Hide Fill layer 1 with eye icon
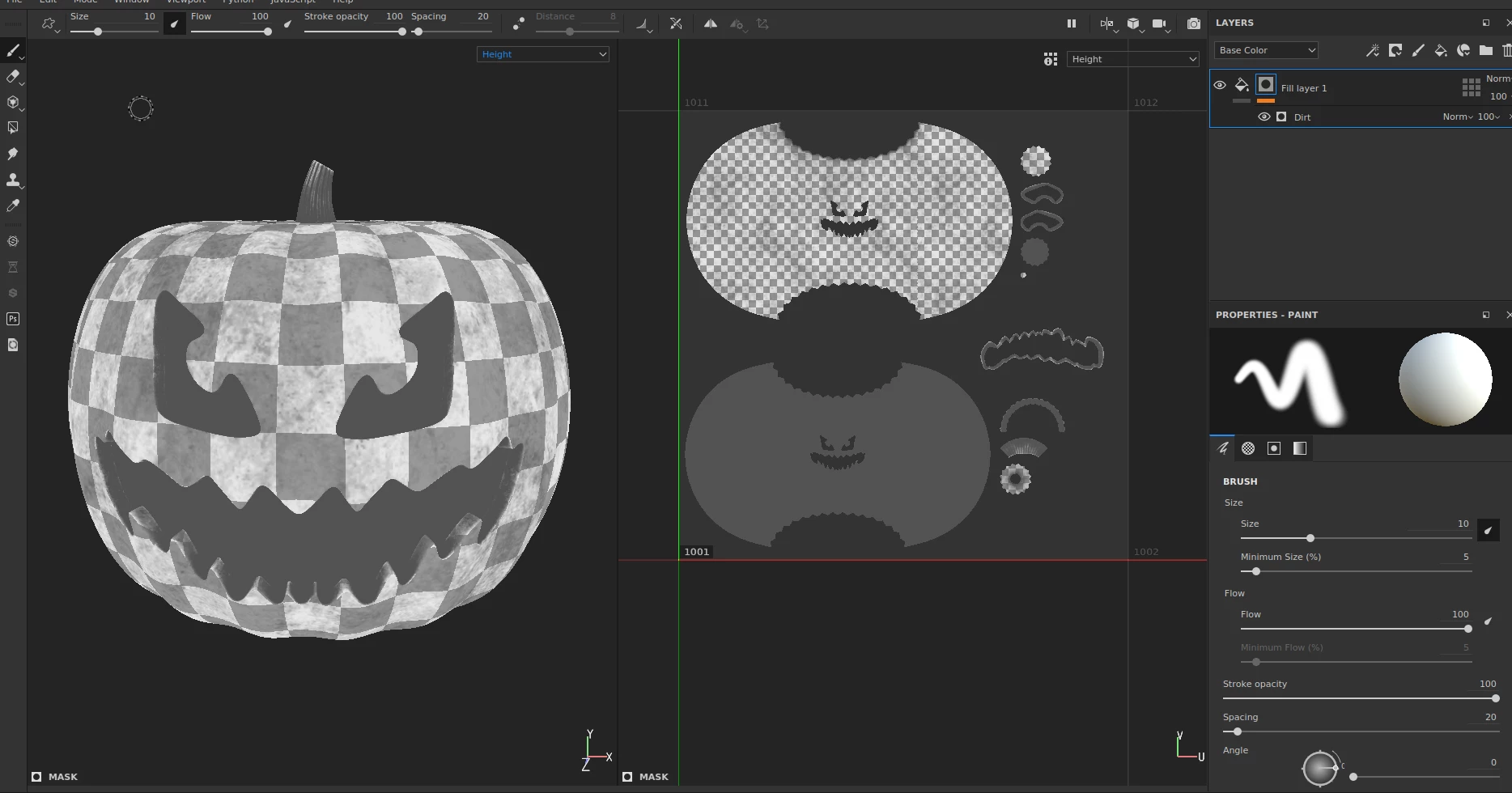 (1220, 85)
